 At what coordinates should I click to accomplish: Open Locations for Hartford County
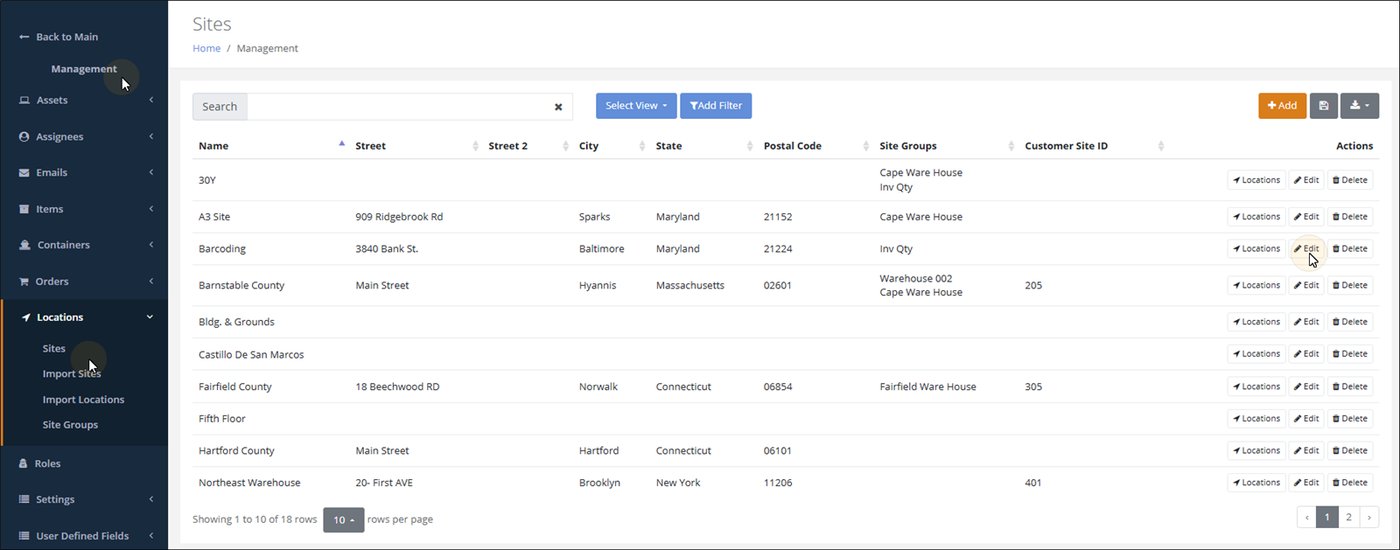(x=1256, y=451)
